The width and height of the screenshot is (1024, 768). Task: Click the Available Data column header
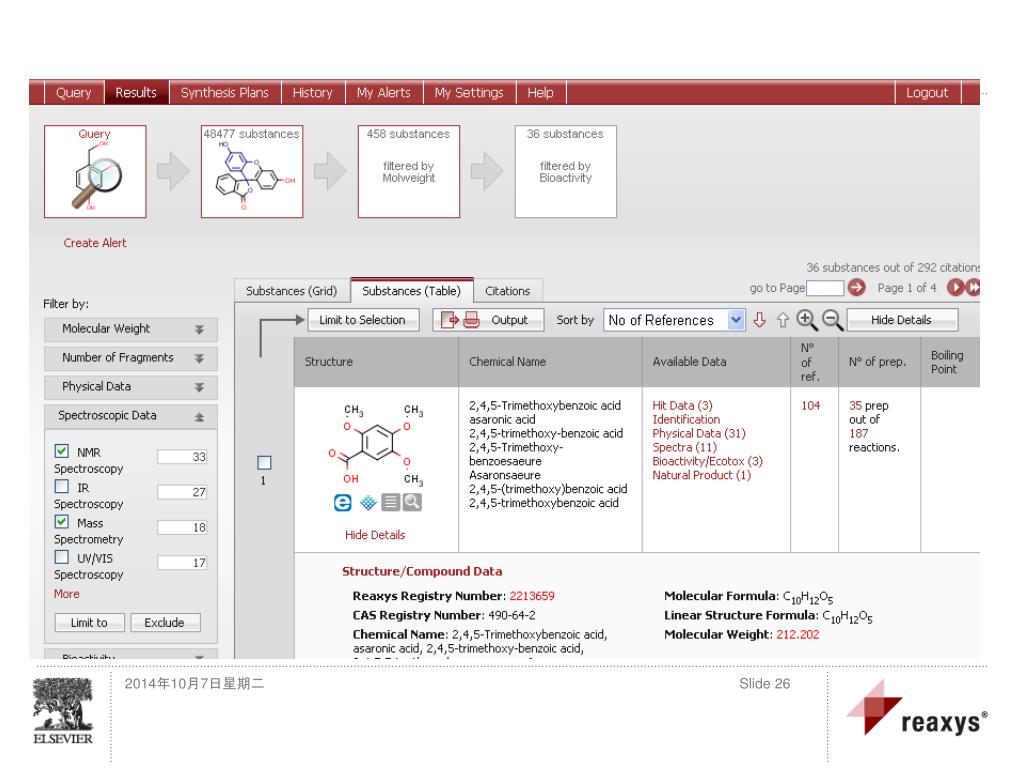coord(716,362)
